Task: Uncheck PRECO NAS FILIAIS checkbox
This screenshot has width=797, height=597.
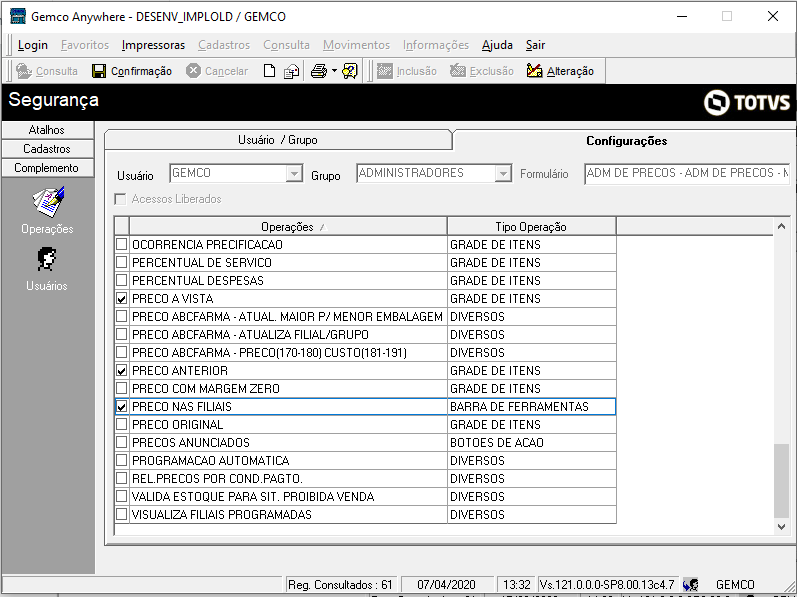Action: click(x=121, y=406)
